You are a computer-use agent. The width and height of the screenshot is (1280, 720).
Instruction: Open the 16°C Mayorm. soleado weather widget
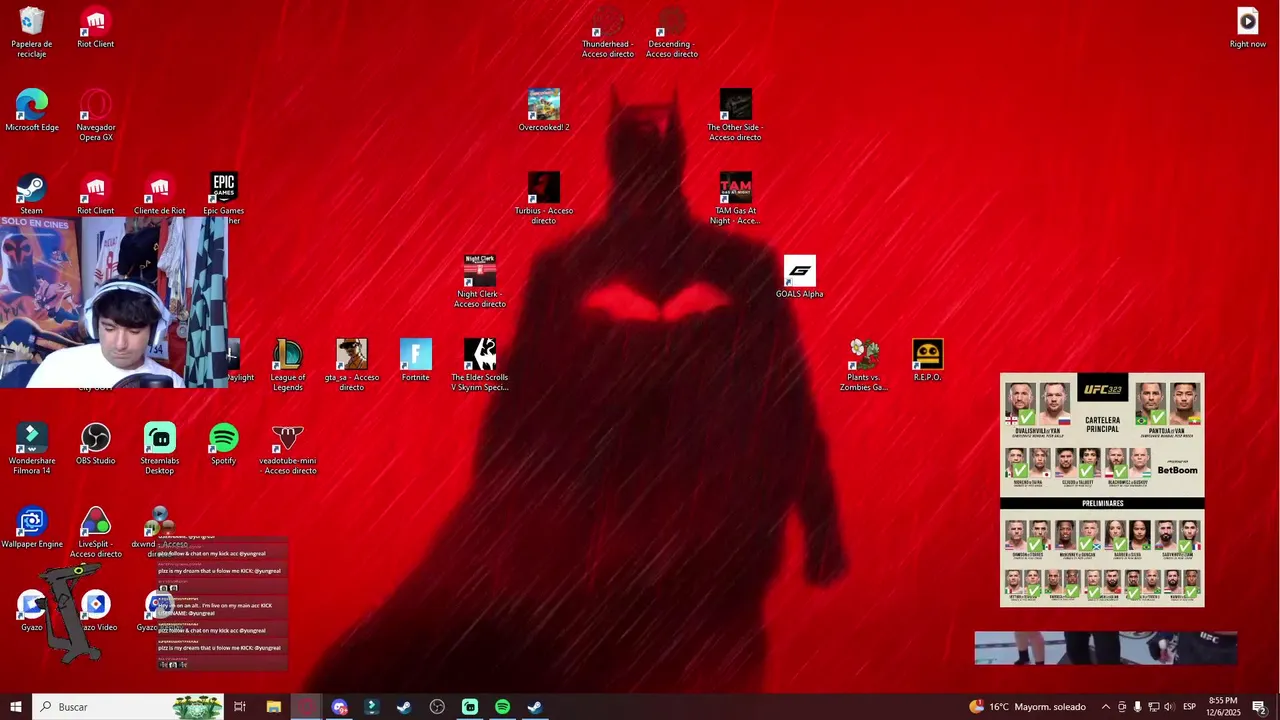click(x=1027, y=707)
